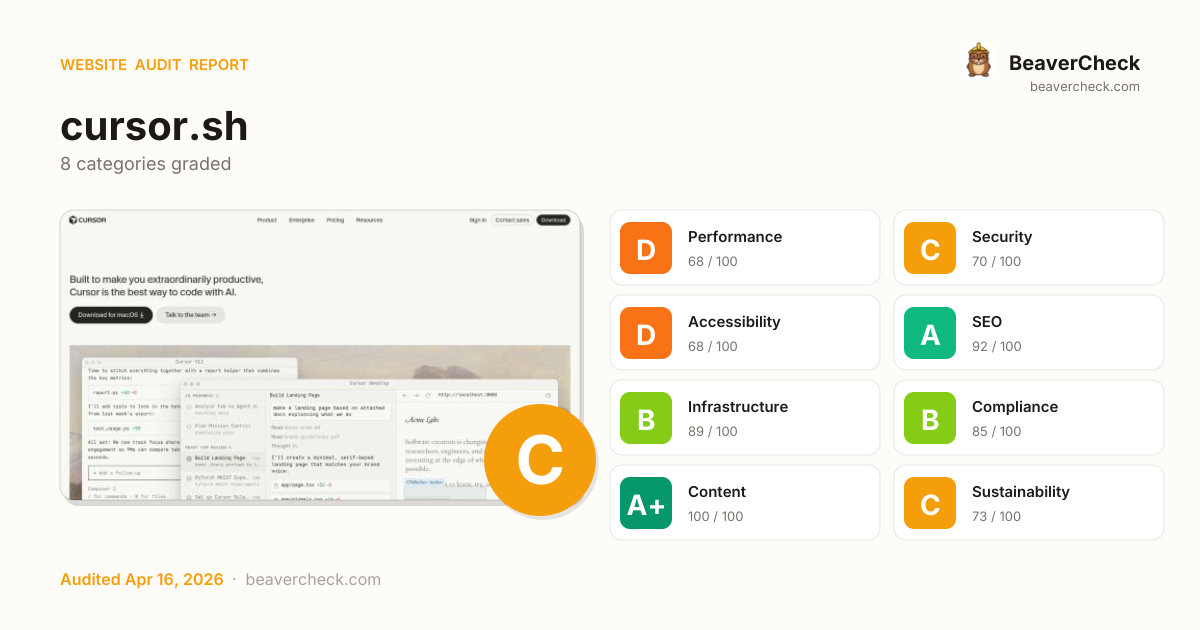This screenshot has height=630, width=1200.
Task: Select the green A SEO badge
Action: click(x=930, y=333)
